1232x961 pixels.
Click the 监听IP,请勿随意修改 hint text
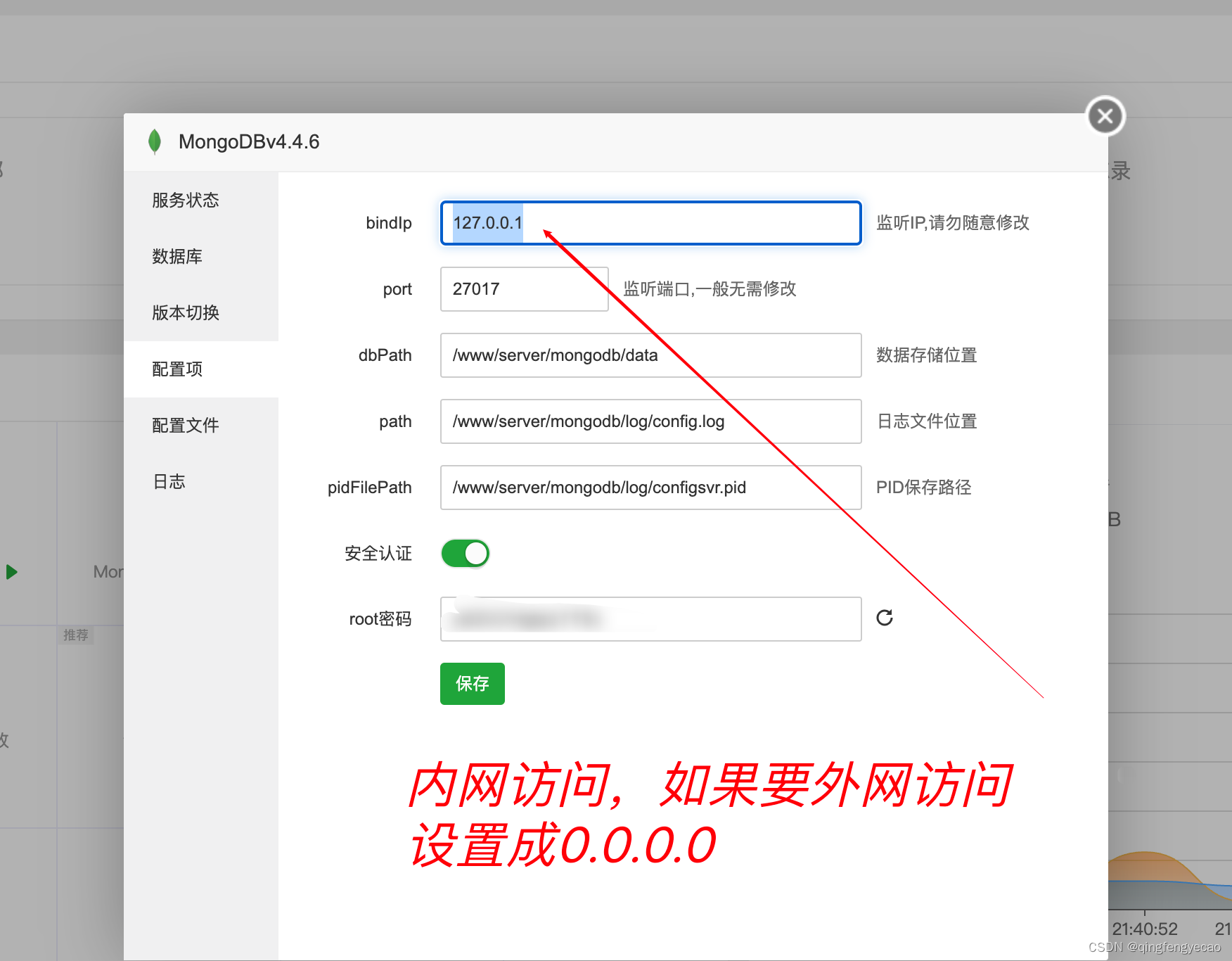pos(953,223)
